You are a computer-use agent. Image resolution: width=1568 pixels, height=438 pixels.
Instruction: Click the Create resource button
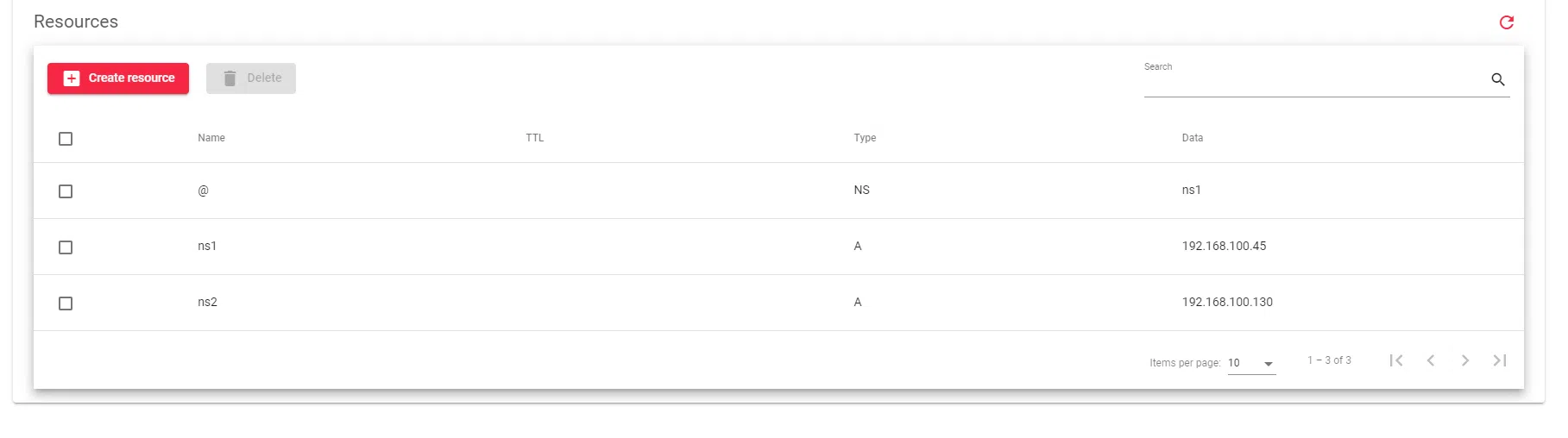click(x=118, y=78)
